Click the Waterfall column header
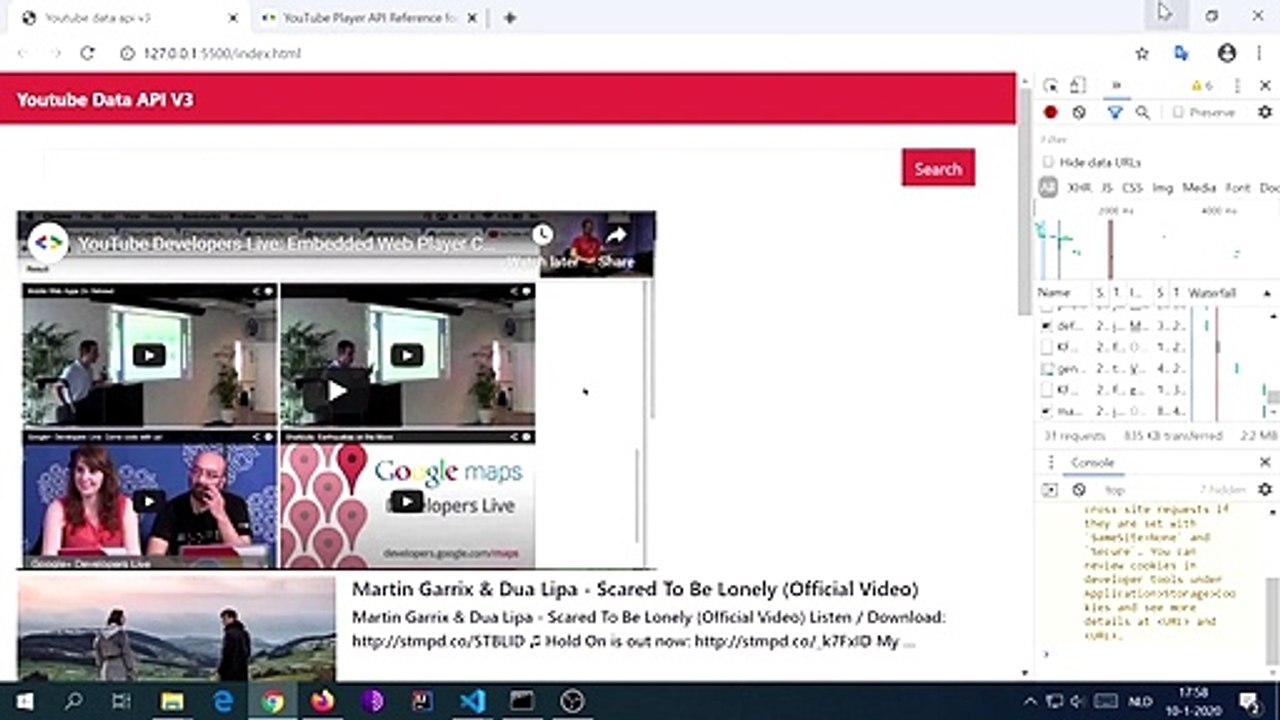The height and width of the screenshot is (720, 1280). click(1212, 293)
